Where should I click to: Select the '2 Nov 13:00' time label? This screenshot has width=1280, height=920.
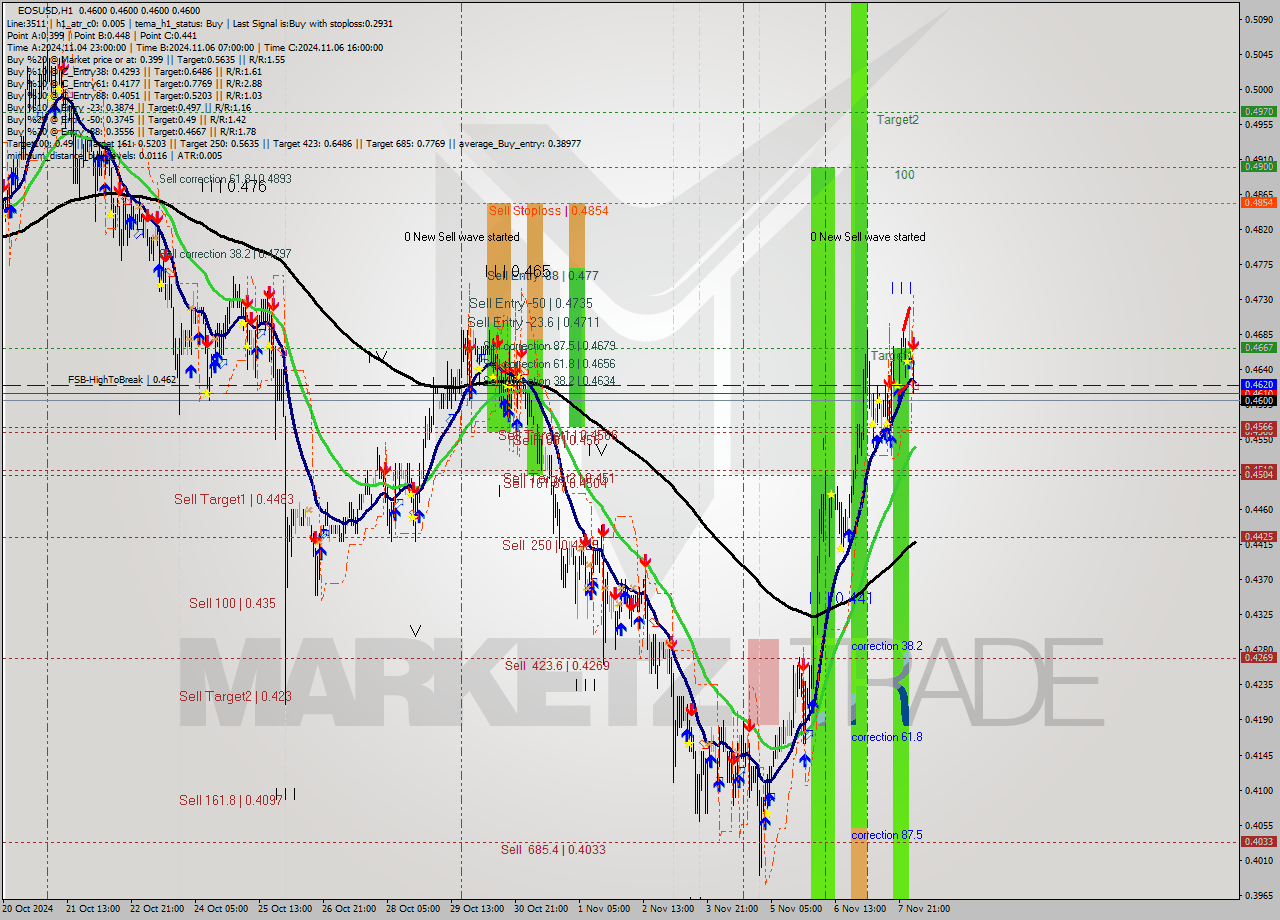[668, 909]
